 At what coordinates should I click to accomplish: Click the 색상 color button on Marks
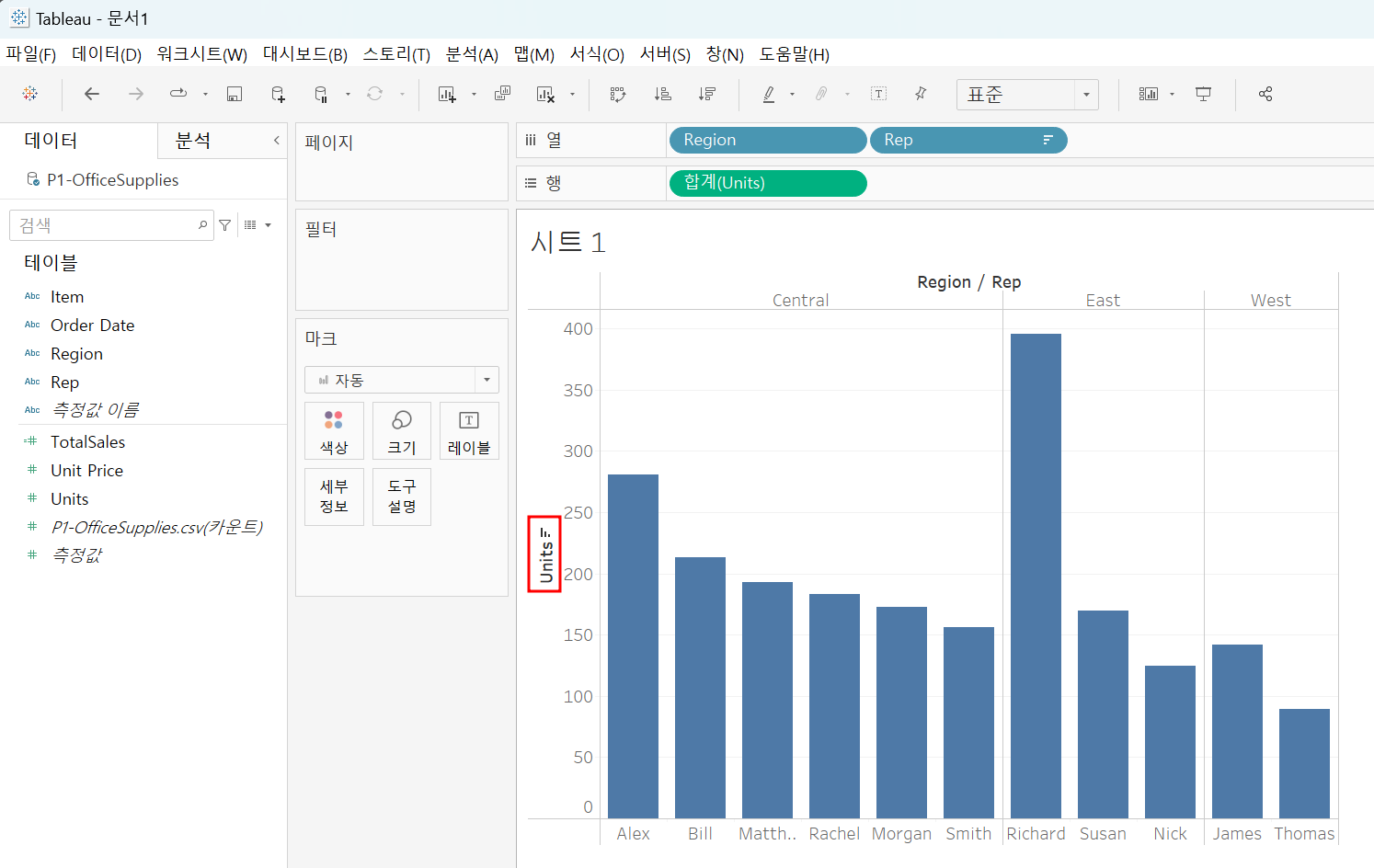[334, 431]
